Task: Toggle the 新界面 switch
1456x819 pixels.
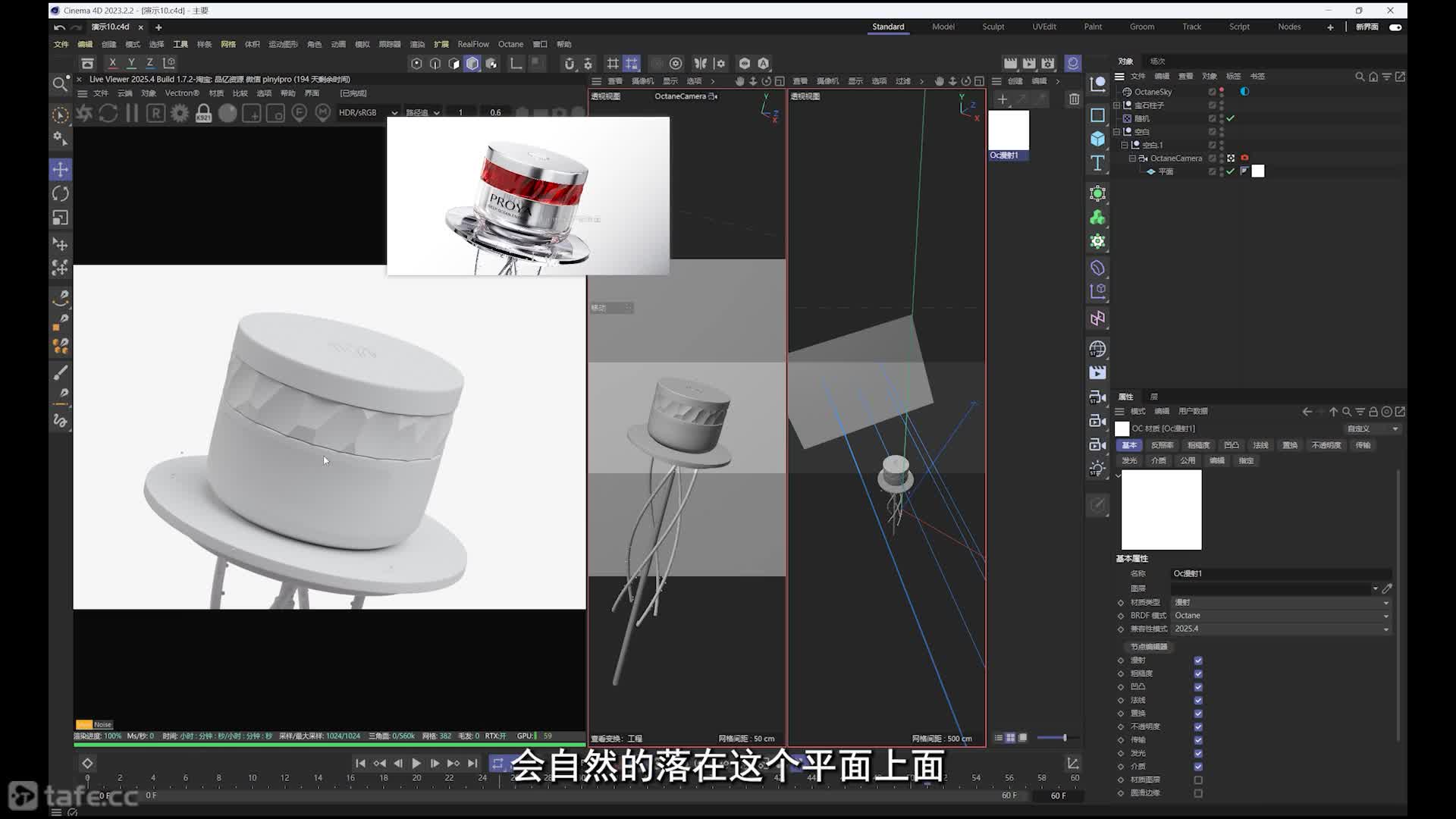Action: [x=1395, y=27]
